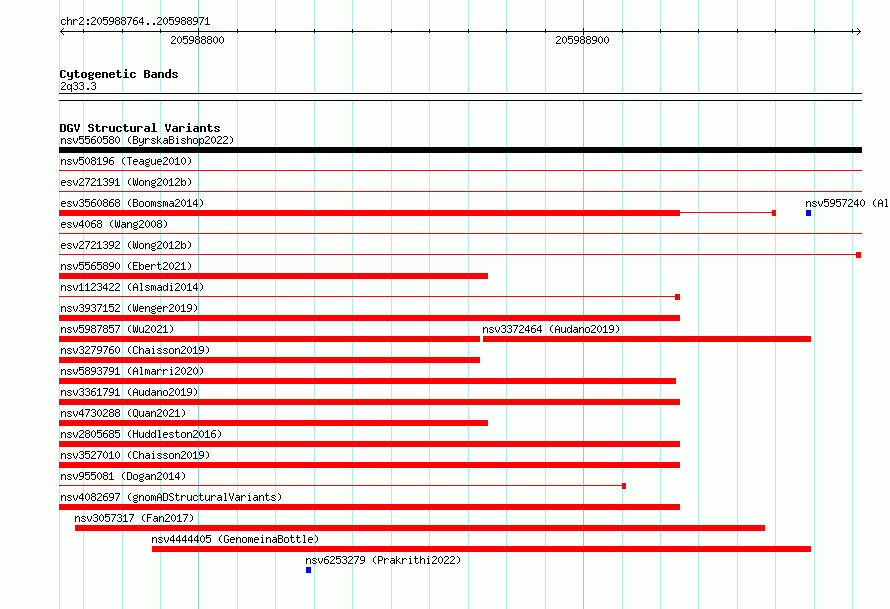Open the DGV Structural Variants track title
The width and height of the screenshot is (890, 609).
[140, 128]
